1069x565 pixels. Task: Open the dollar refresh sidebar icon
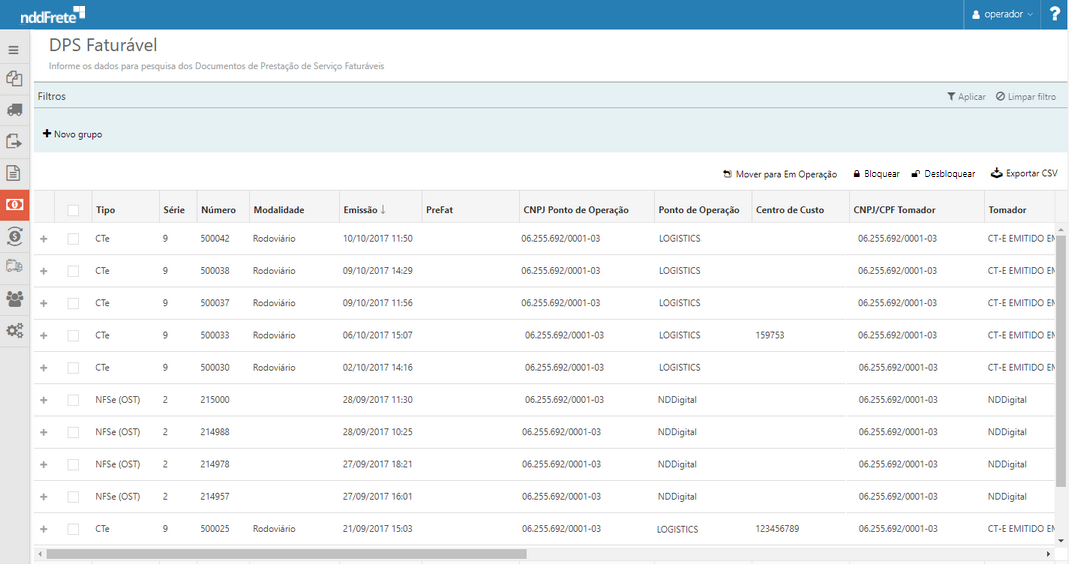(14, 236)
